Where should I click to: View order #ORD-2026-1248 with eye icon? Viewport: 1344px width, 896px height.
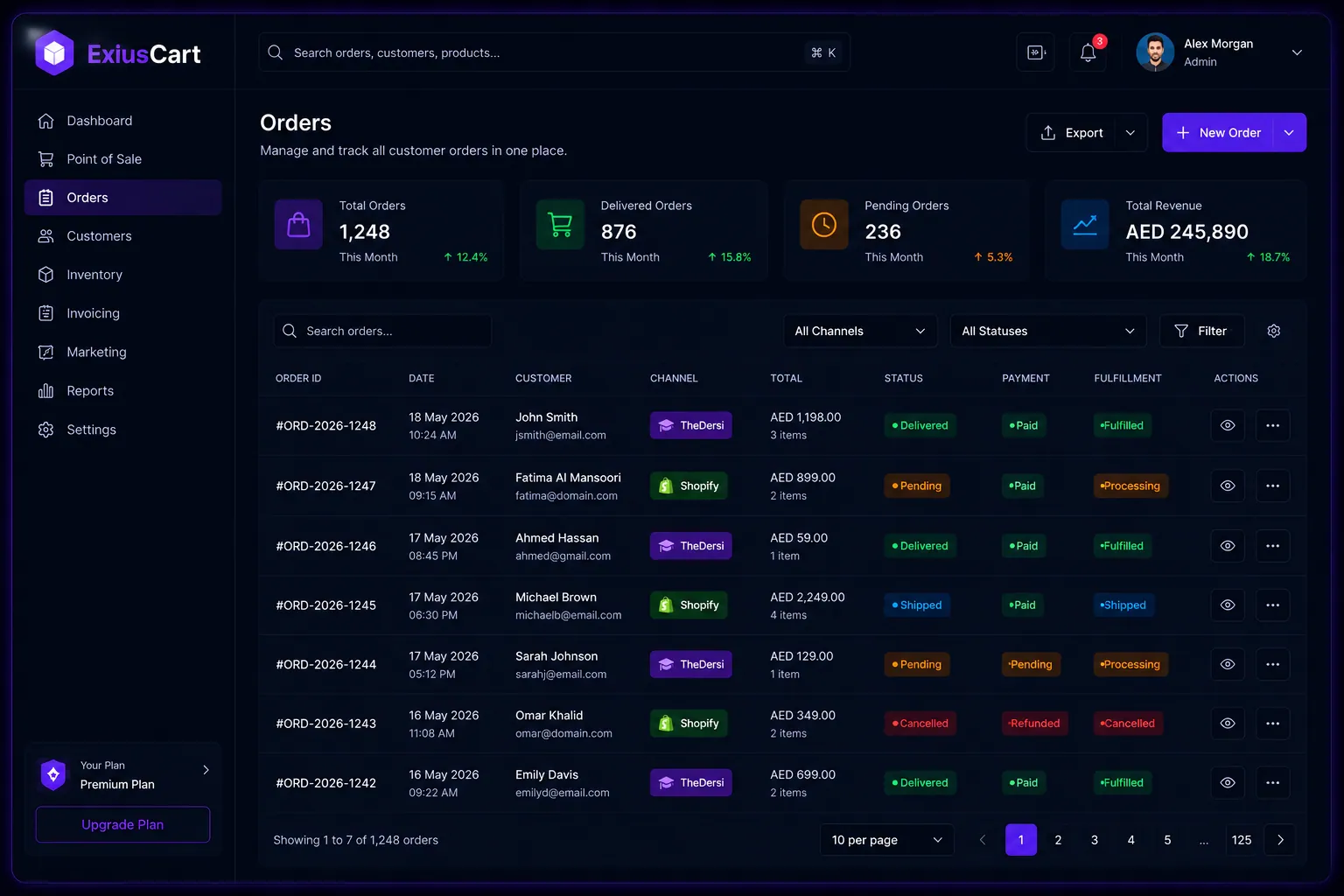tap(1228, 425)
